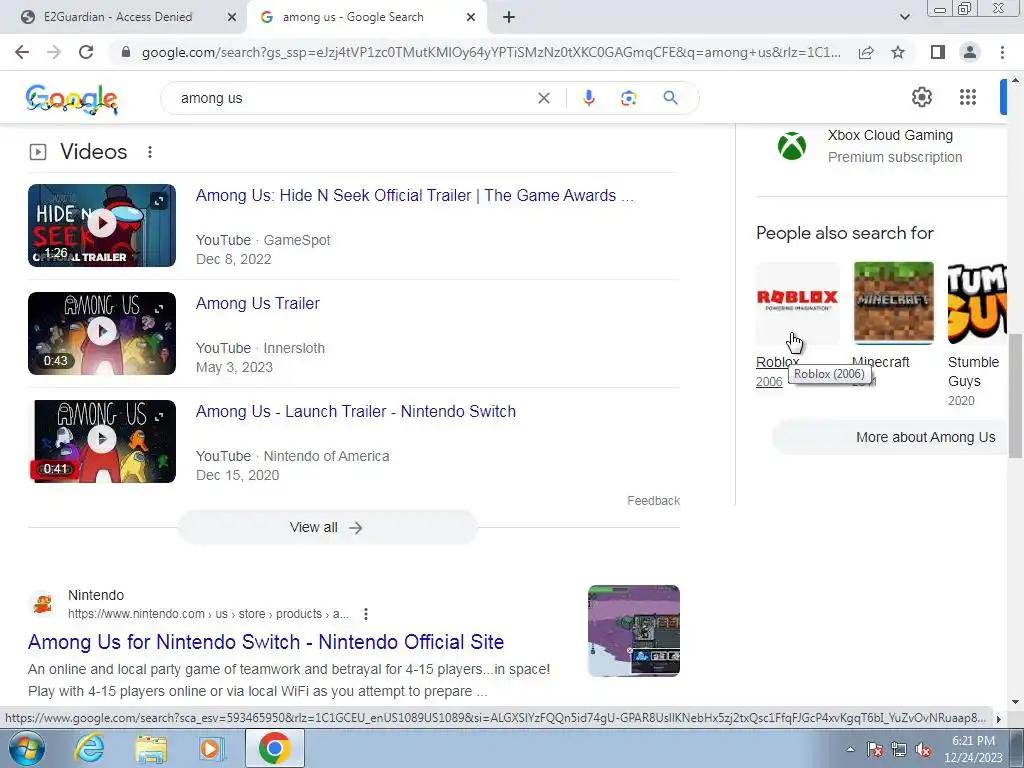This screenshot has width=1024, height=768.
Task: Reload the current page
Action: [86, 52]
